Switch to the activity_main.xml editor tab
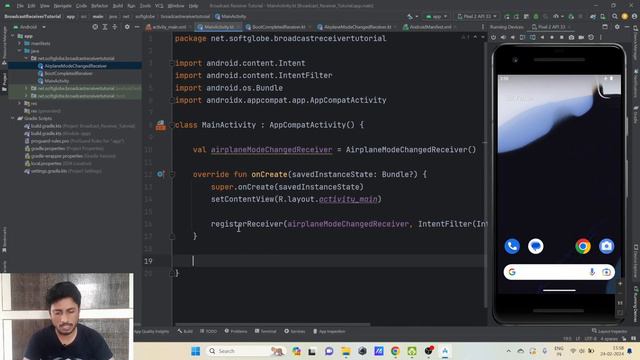This screenshot has height=360, width=640. point(166,27)
